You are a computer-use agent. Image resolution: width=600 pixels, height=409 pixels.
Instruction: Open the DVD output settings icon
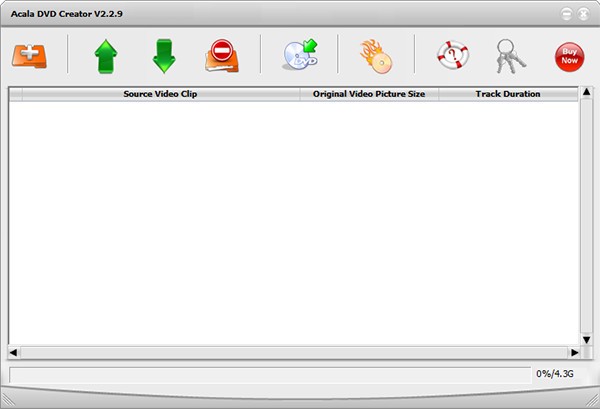pyautogui.click(x=300, y=54)
